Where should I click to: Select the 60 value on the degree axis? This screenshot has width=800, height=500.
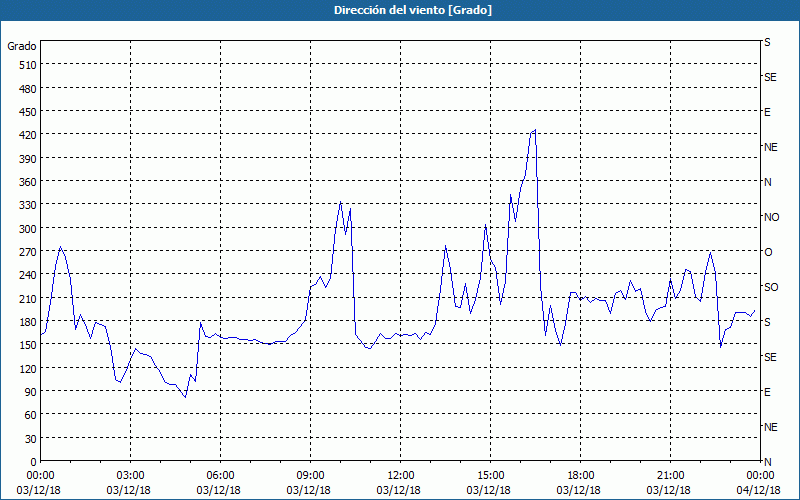coord(31,415)
